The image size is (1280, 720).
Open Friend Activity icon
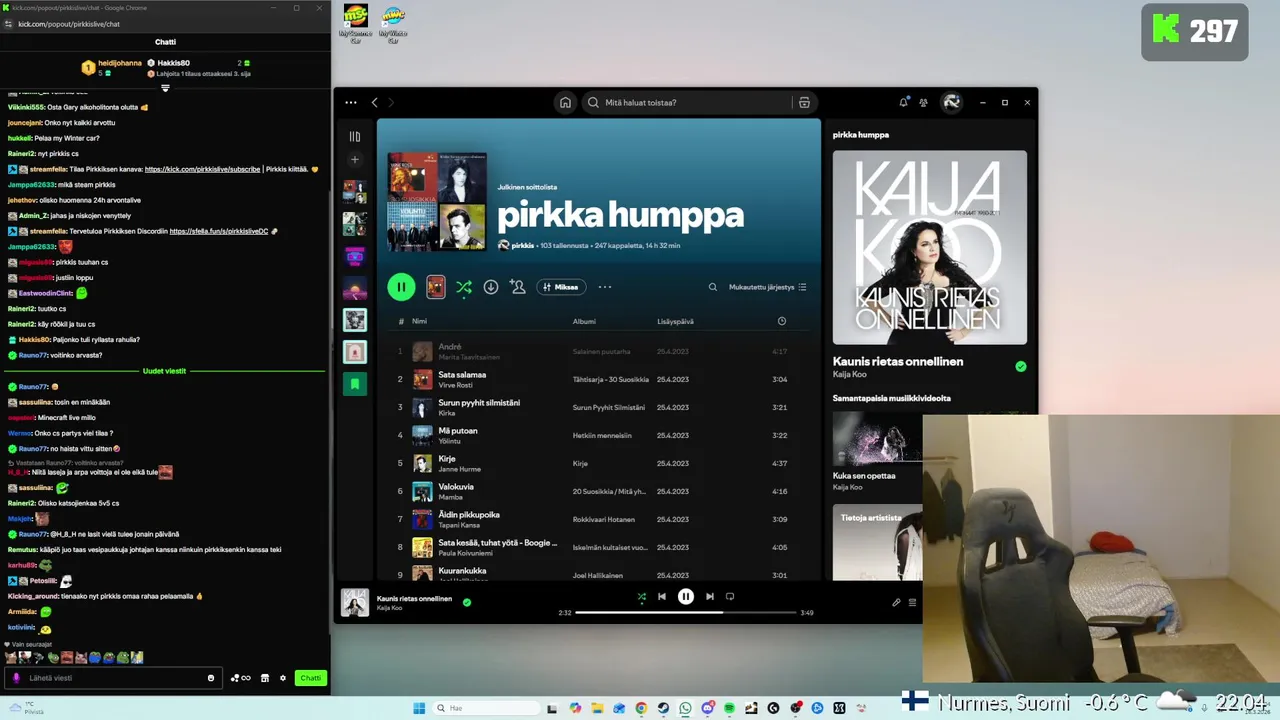[x=923, y=102]
